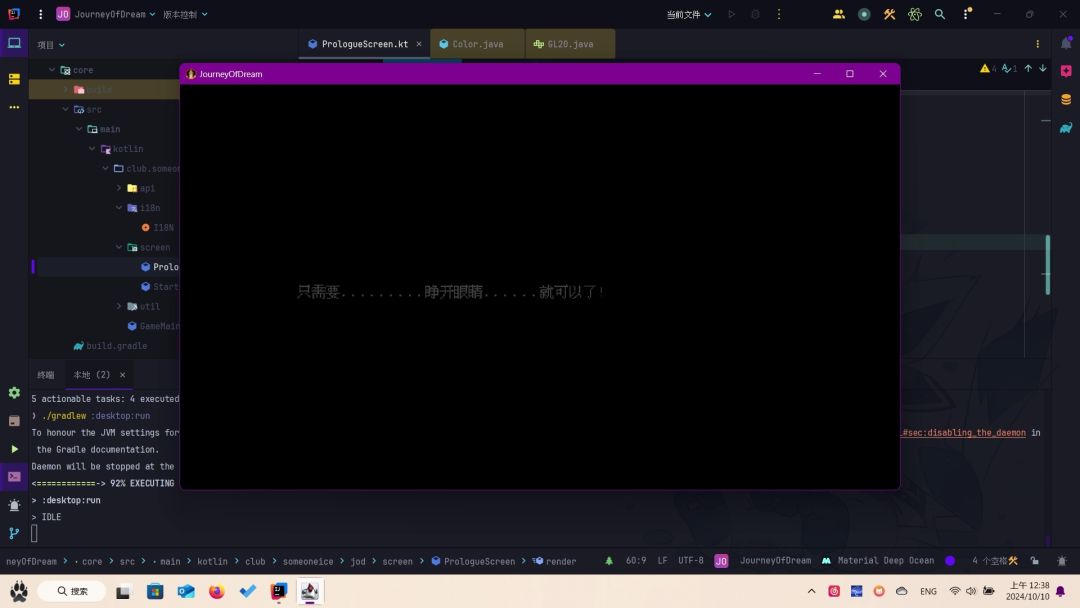Select GameMain file in project tree

(x=158, y=326)
